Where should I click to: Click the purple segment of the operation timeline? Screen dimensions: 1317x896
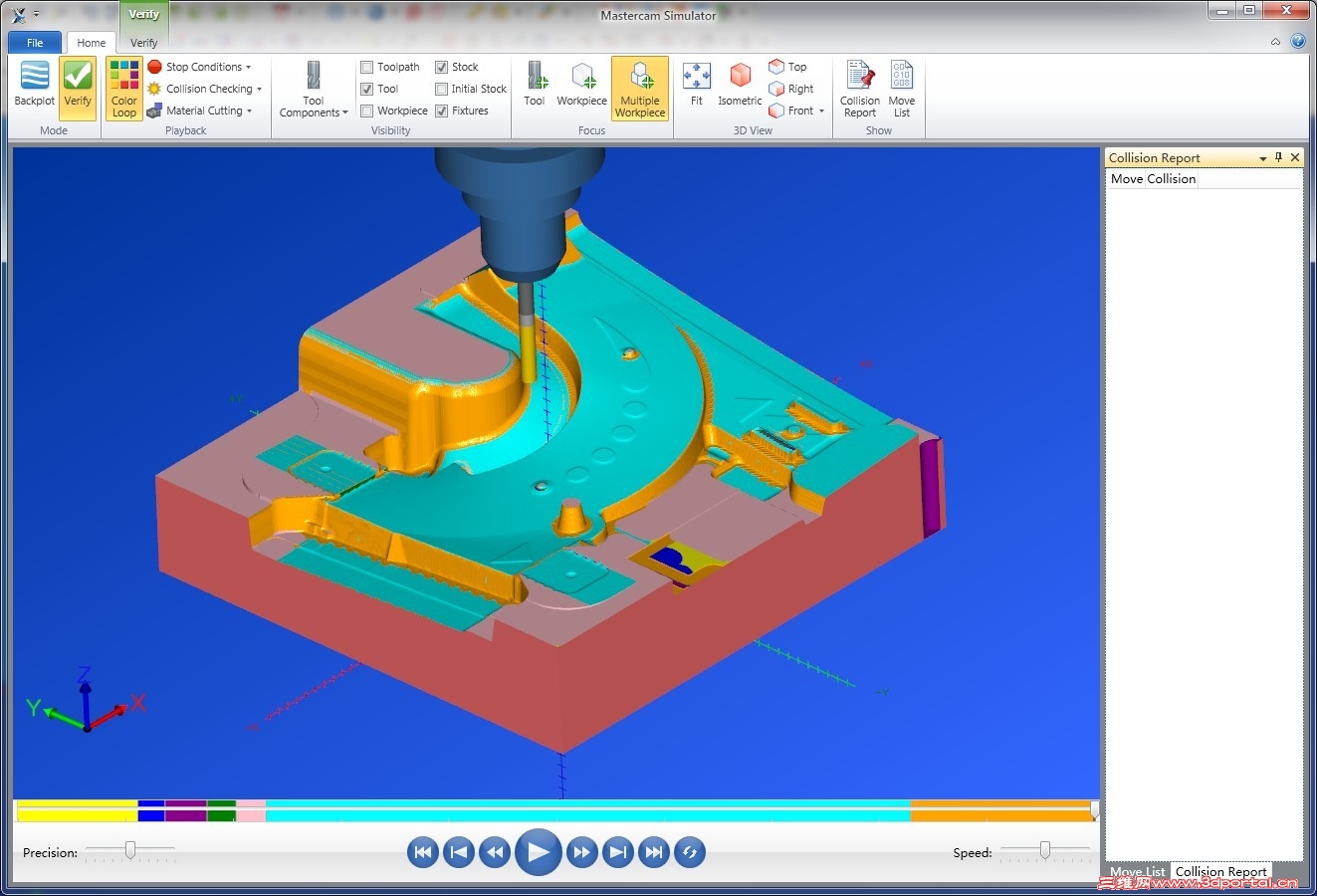[186, 810]
